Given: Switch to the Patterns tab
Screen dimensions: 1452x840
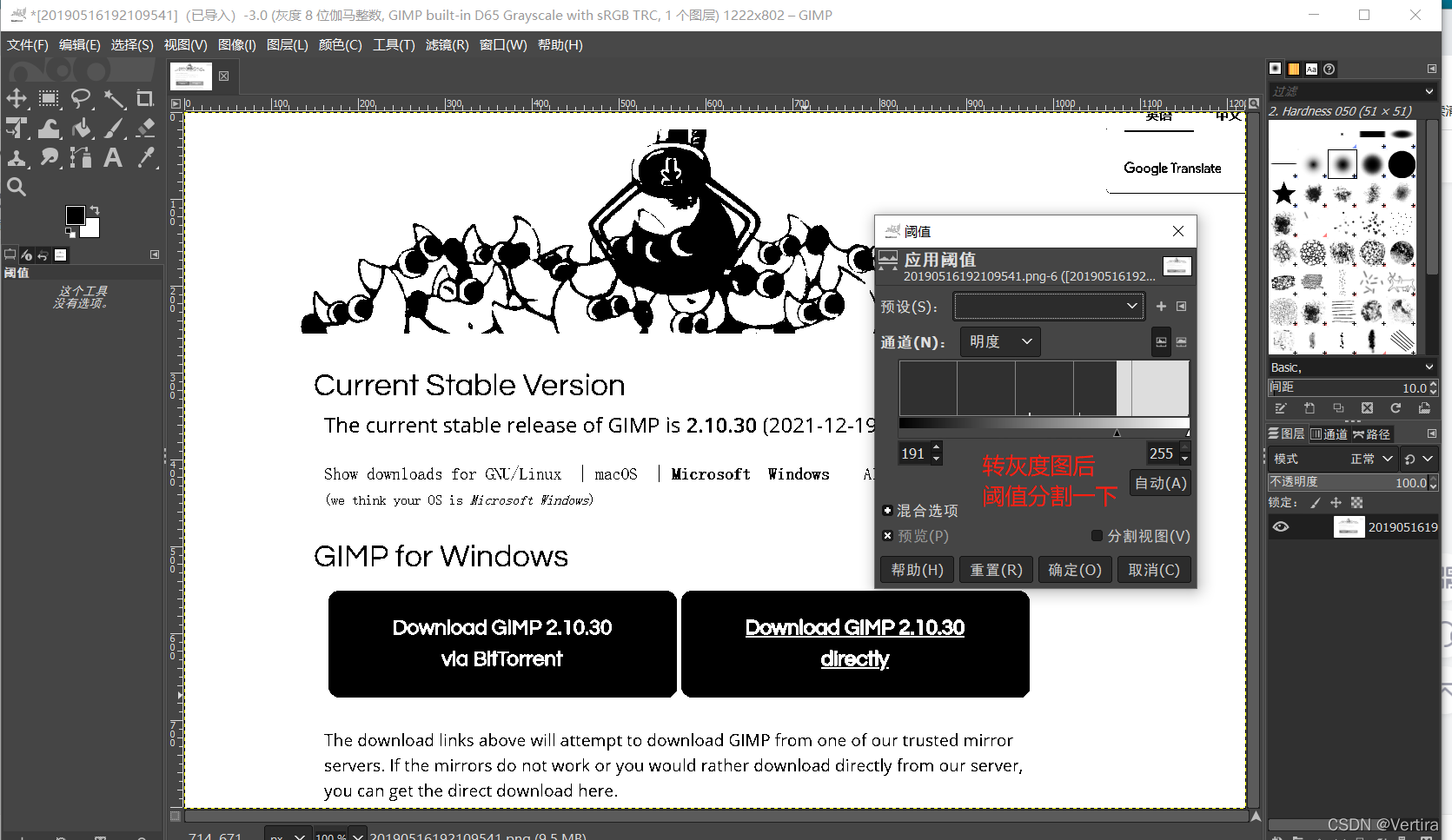Looking at the screenshot, I should pos(1294,69).
